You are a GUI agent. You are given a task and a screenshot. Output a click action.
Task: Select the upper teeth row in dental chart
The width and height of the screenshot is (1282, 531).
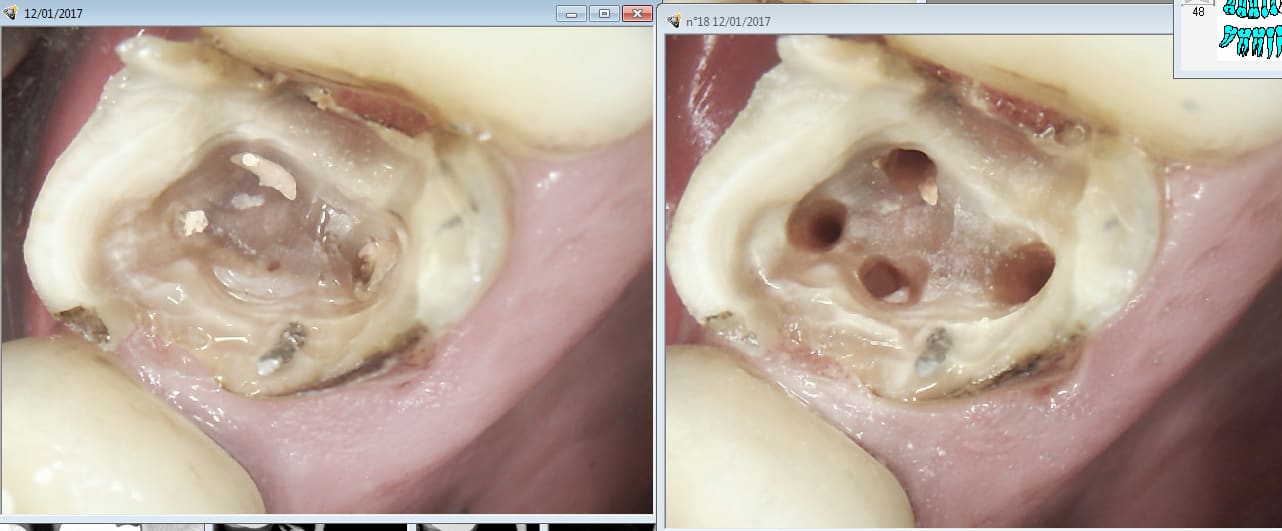pos(1252,9)
